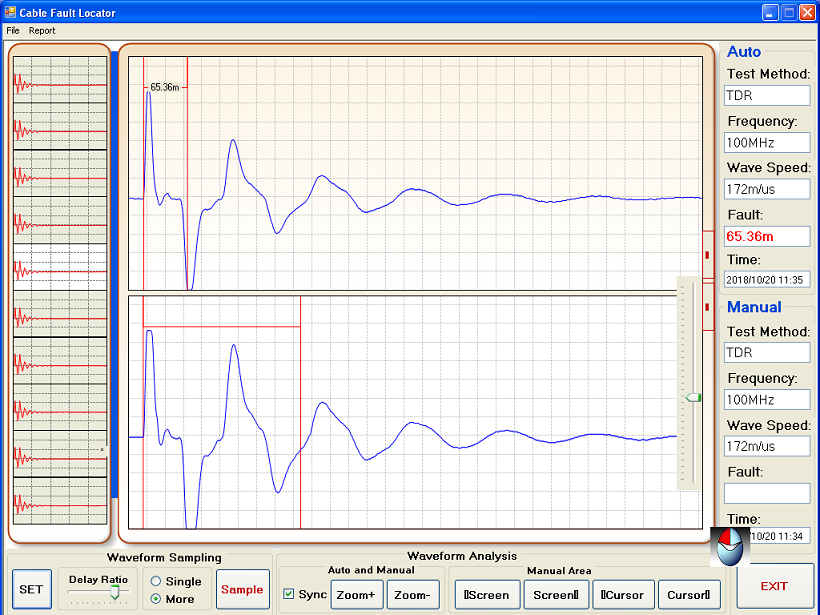
Task: Click the Manual Time field
Action: click(x=779, y=536)
